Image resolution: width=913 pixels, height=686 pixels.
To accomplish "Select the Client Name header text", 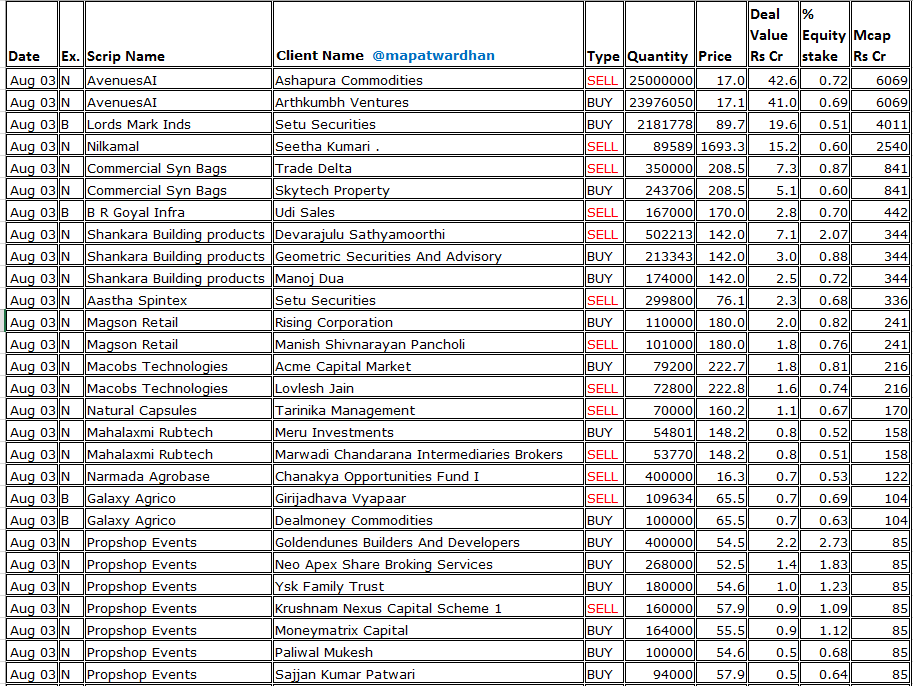I will (320, 56).
